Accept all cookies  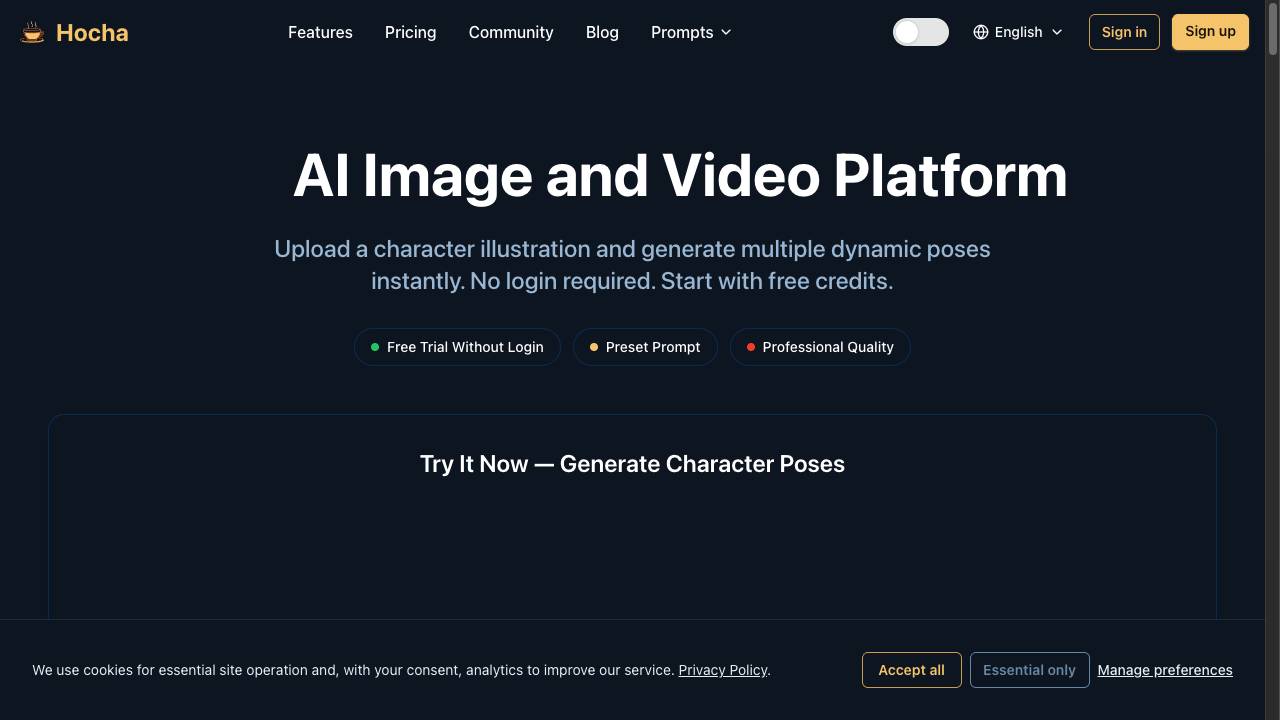coord(911,670)
